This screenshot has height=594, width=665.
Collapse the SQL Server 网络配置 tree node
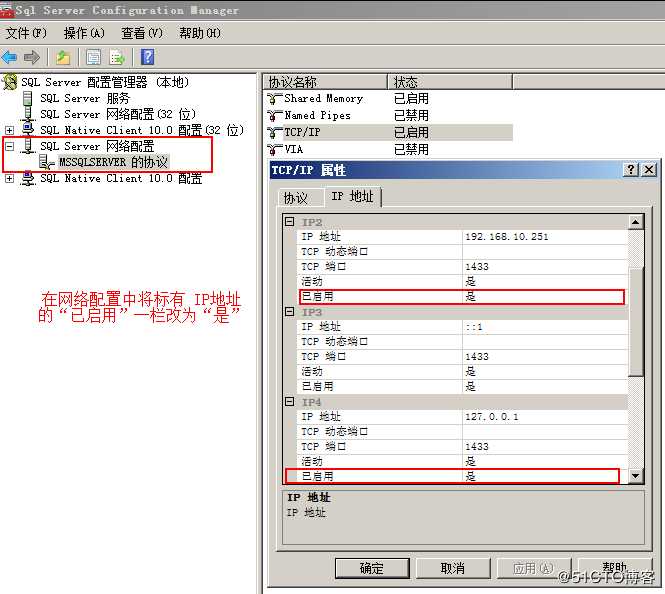pos(9,146)
